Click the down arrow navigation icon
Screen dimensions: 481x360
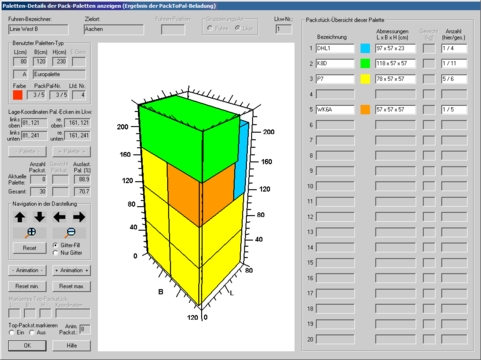coord(39,217)
